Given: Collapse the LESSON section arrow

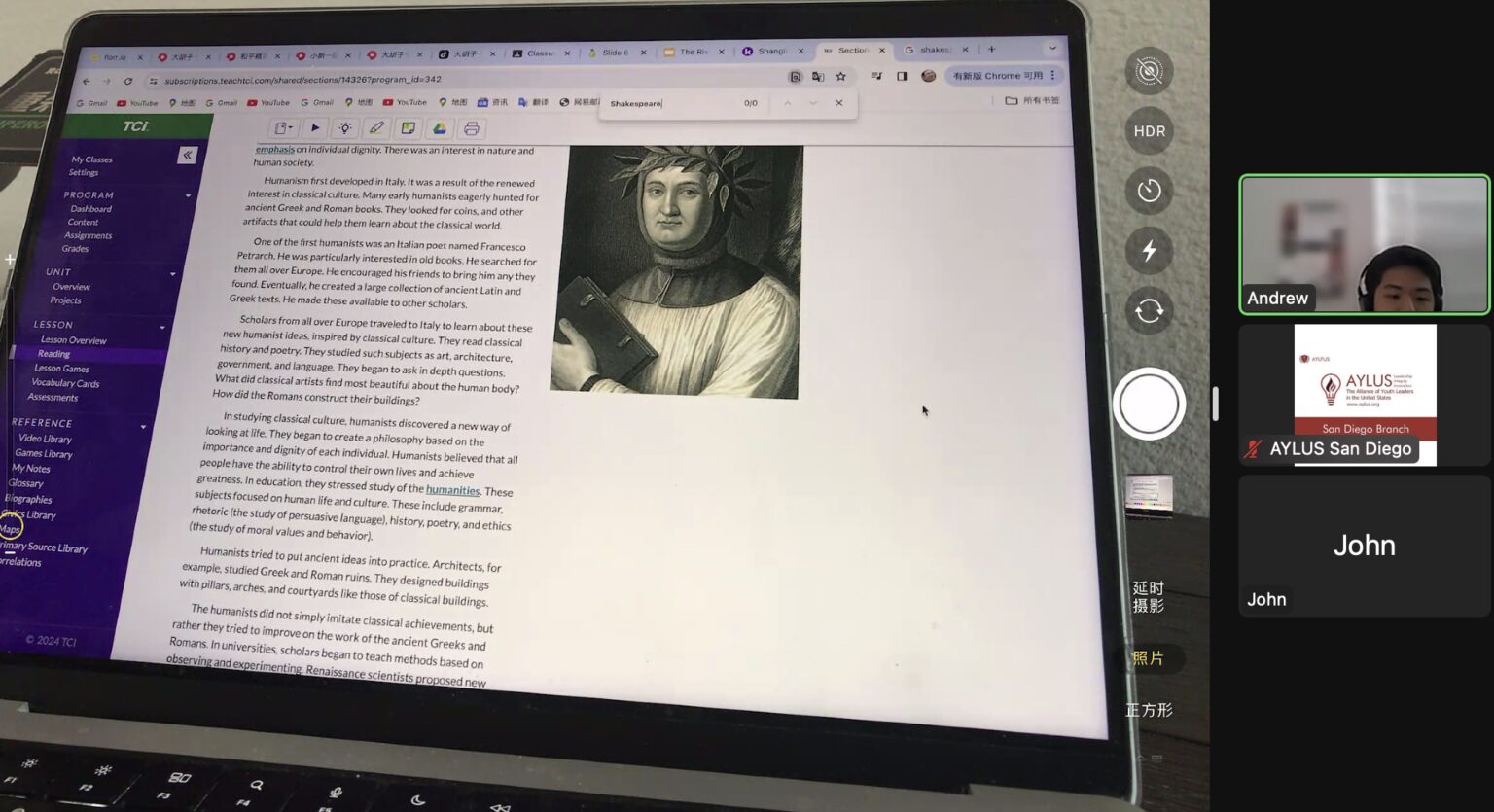Looking at the screenshot, I should click(x=162, y=327).
